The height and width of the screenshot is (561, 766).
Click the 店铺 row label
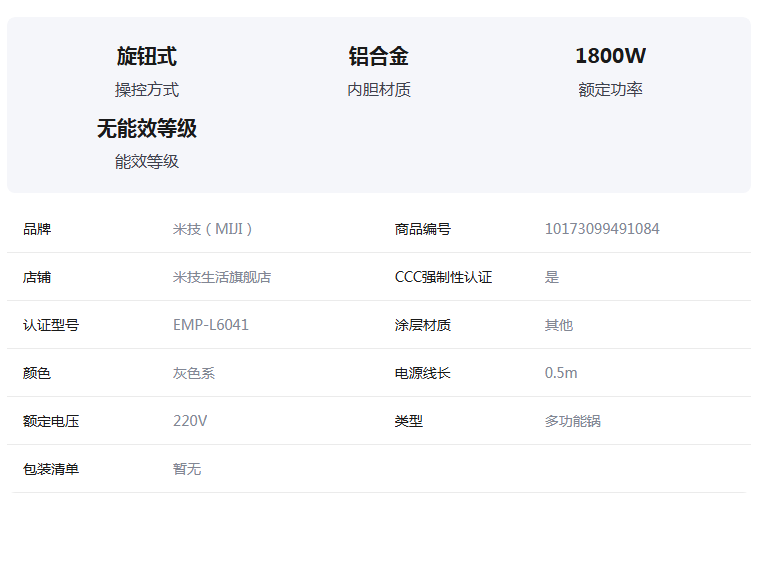[x=37, y=278]
